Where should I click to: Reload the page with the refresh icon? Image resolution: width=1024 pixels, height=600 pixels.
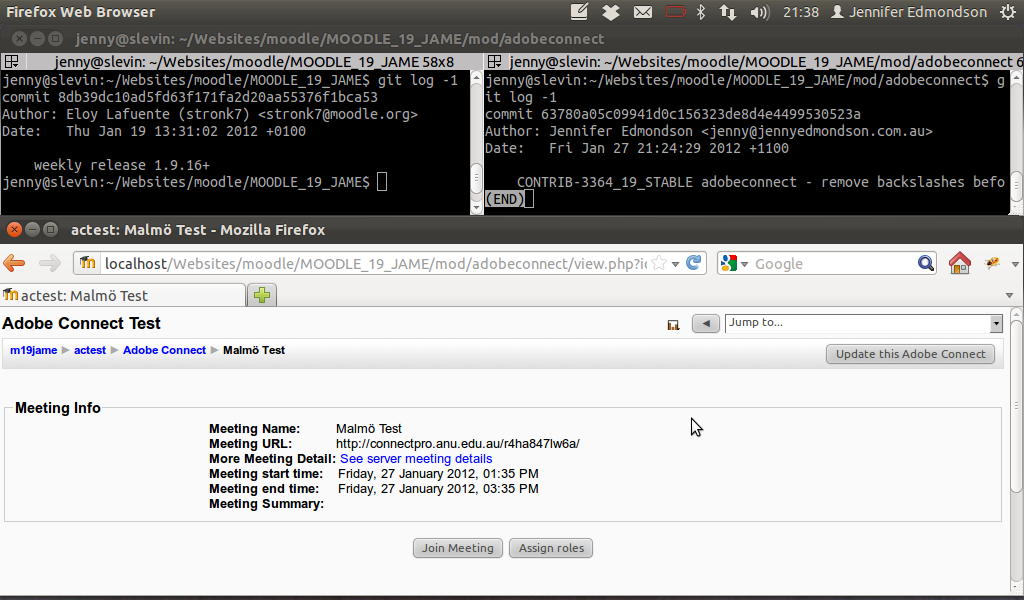[x=694, y=262]
